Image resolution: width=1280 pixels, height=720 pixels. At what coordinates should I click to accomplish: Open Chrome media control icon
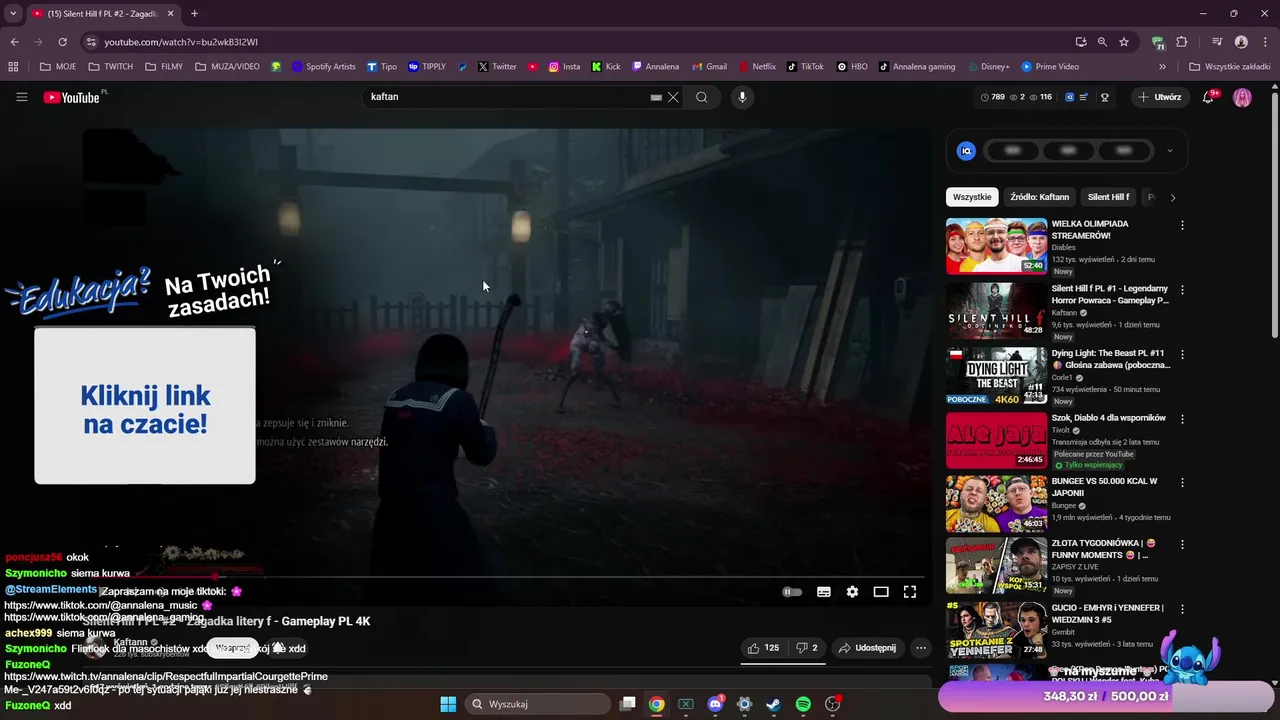tap(1217, 42)
